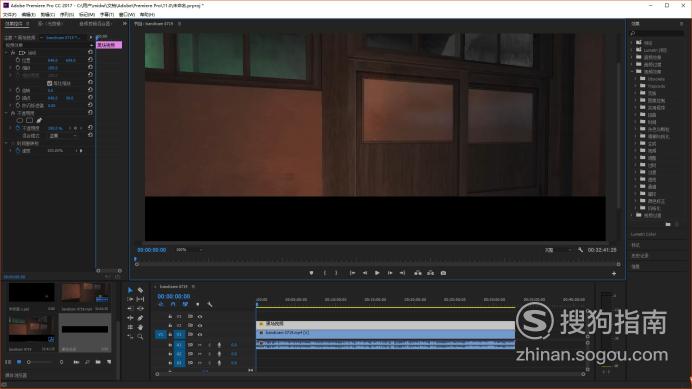Create 4-point rectangle mask under Opacity
Viewport: 692px width, 389px height.
coord(29,120)
